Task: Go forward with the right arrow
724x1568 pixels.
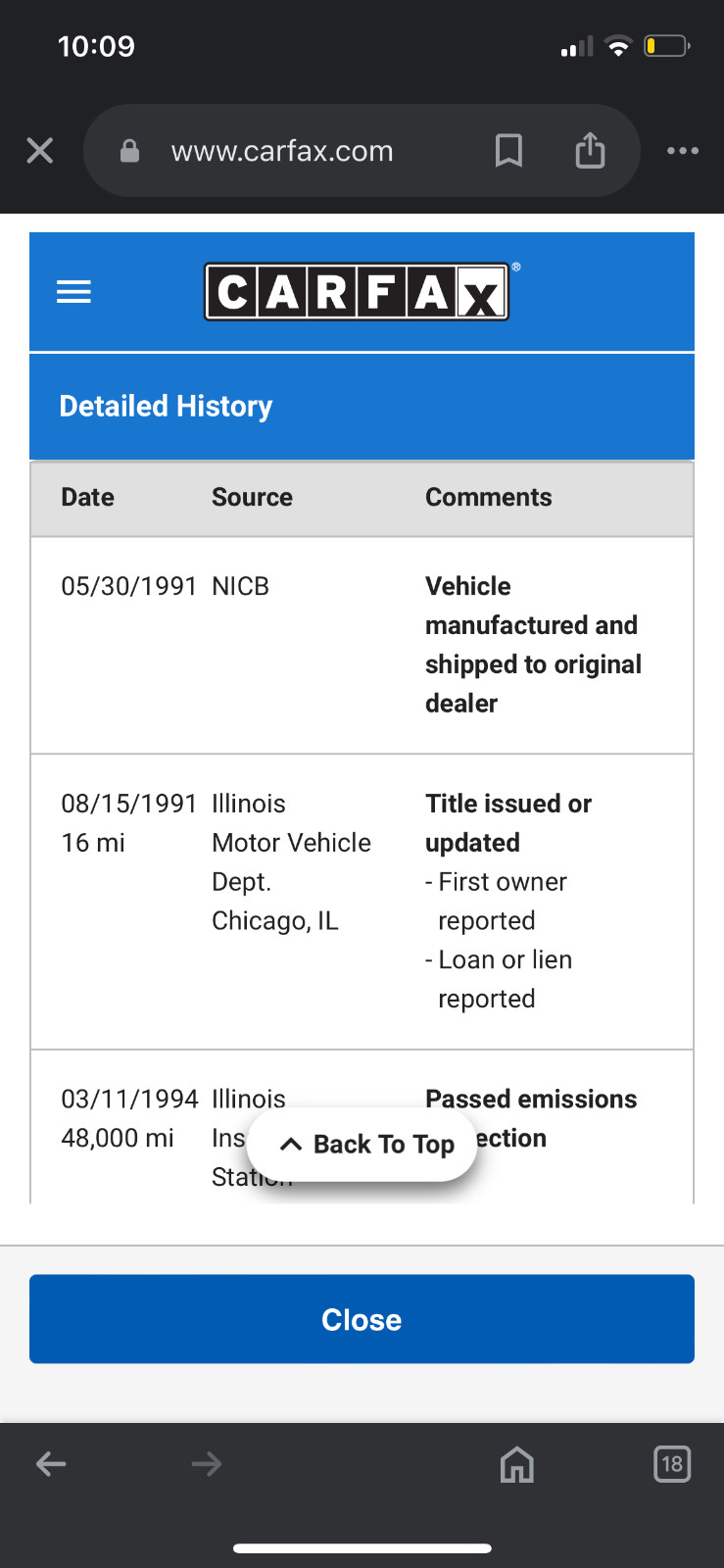Action: (x=207, y=1464)
